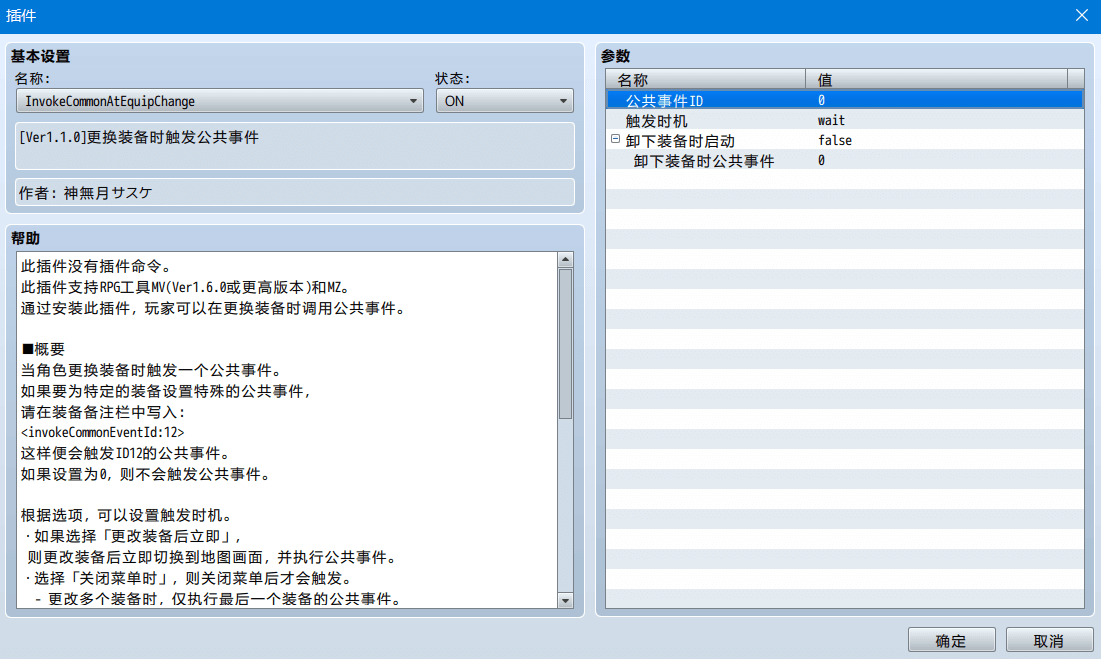The height and width of the screenshot is (659, 1101).
Task: Close the 插件 dialog window
Action: (1081, 15)
